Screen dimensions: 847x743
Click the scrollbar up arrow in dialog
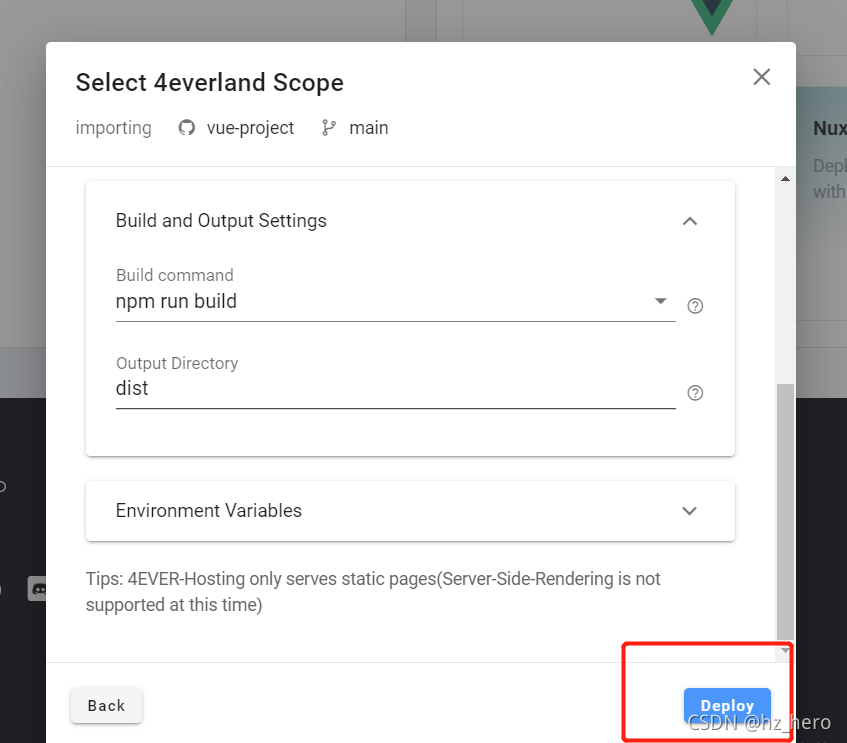click(785, 179)
